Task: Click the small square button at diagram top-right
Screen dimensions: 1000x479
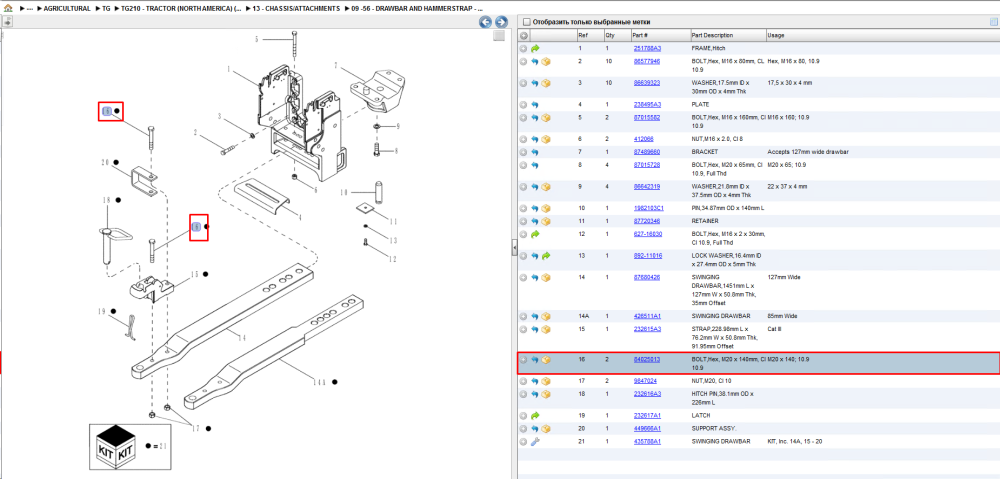Action: [x=500, y=36]
